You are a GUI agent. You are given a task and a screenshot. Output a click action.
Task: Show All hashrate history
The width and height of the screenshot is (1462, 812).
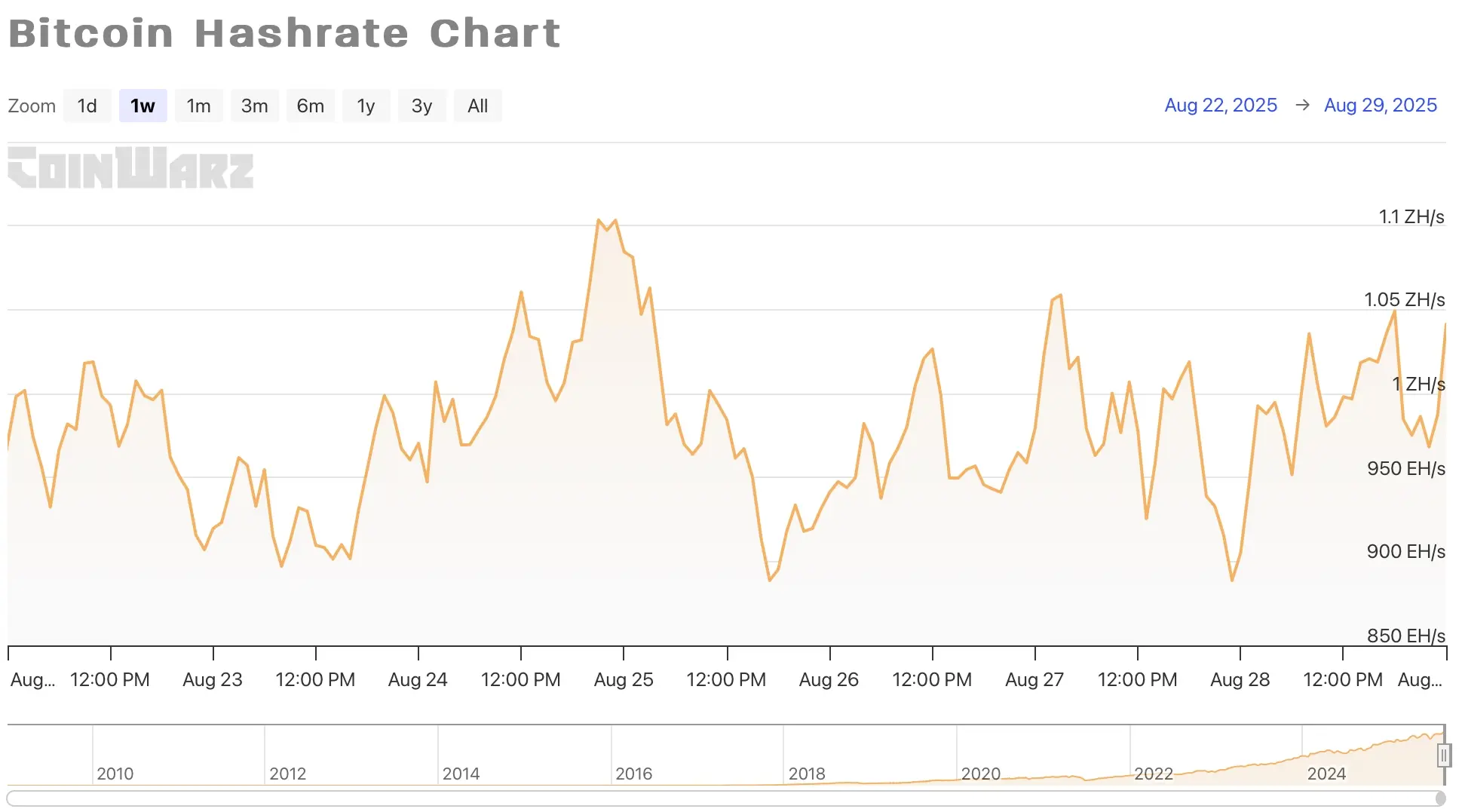tap(477, 106)
